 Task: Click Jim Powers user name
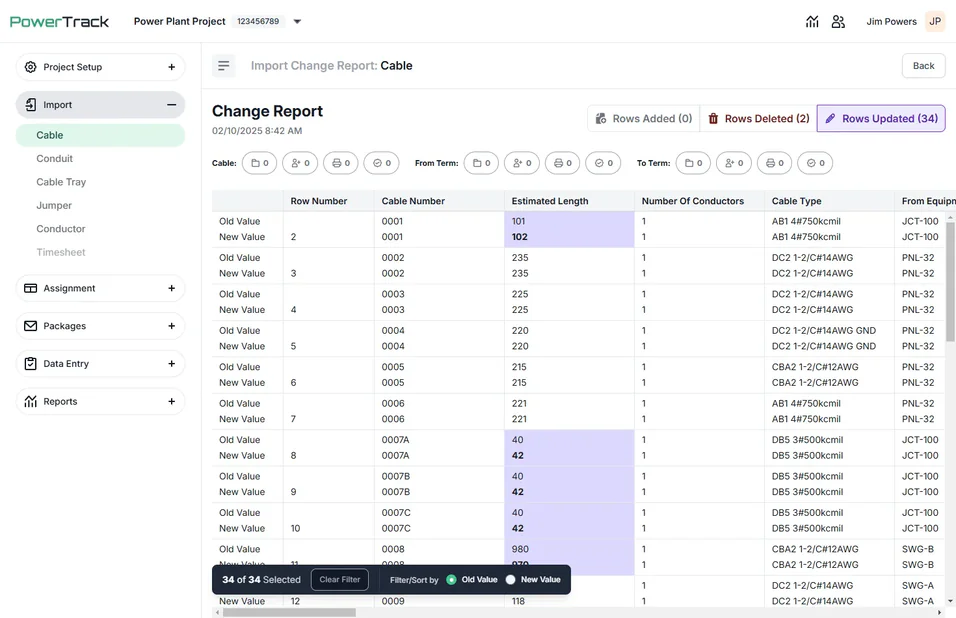click(x=891, y=21)
